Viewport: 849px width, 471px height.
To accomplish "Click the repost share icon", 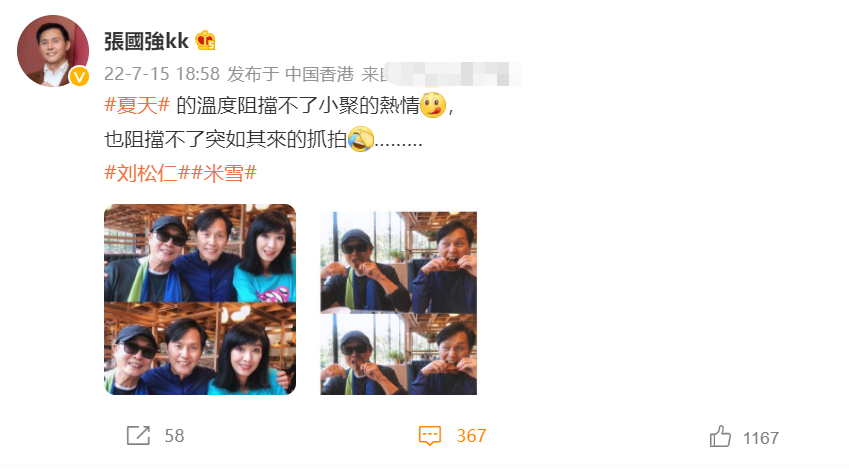I will (x=138, y=435).
